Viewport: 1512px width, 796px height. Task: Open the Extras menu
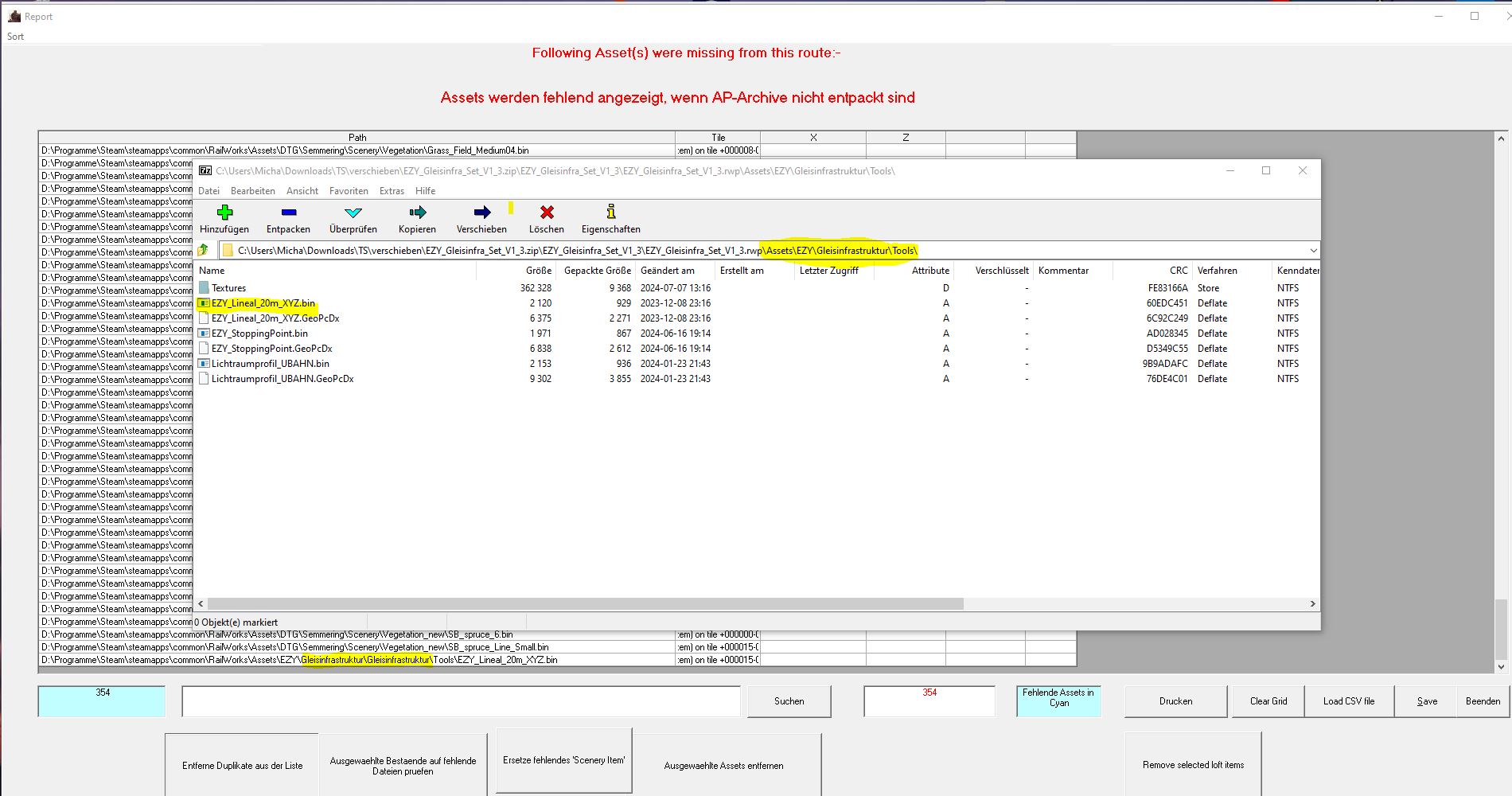(x=392, y=191)
